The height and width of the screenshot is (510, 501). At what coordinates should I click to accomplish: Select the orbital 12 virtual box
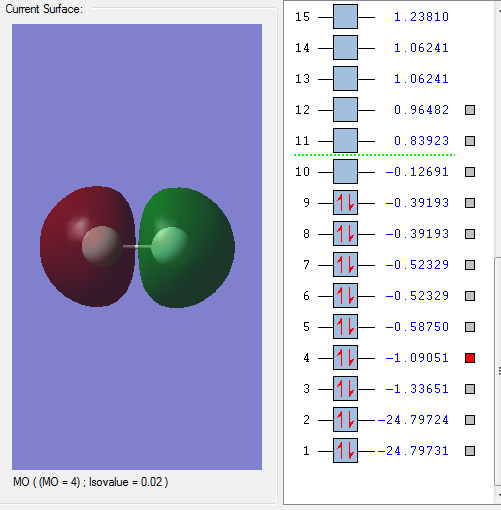click(x=345, y=110)
